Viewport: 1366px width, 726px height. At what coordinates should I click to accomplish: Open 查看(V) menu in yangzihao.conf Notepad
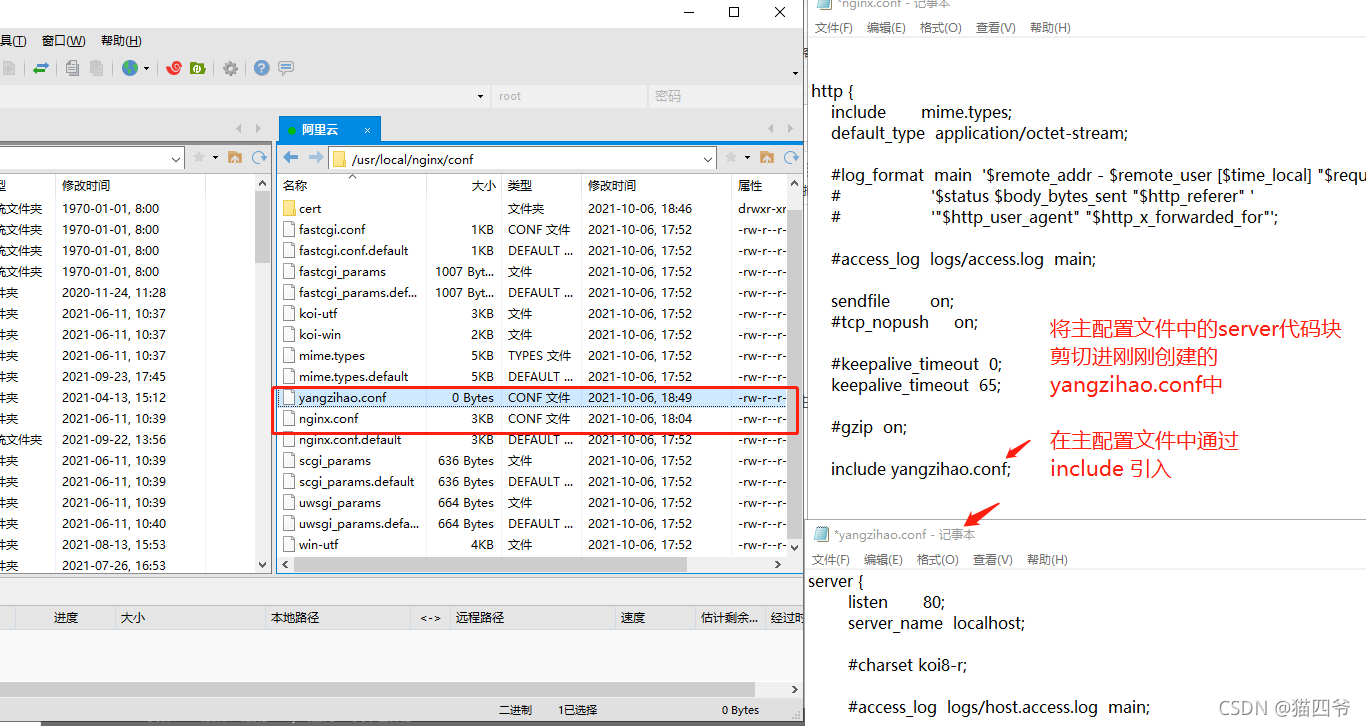click(992, 560)
